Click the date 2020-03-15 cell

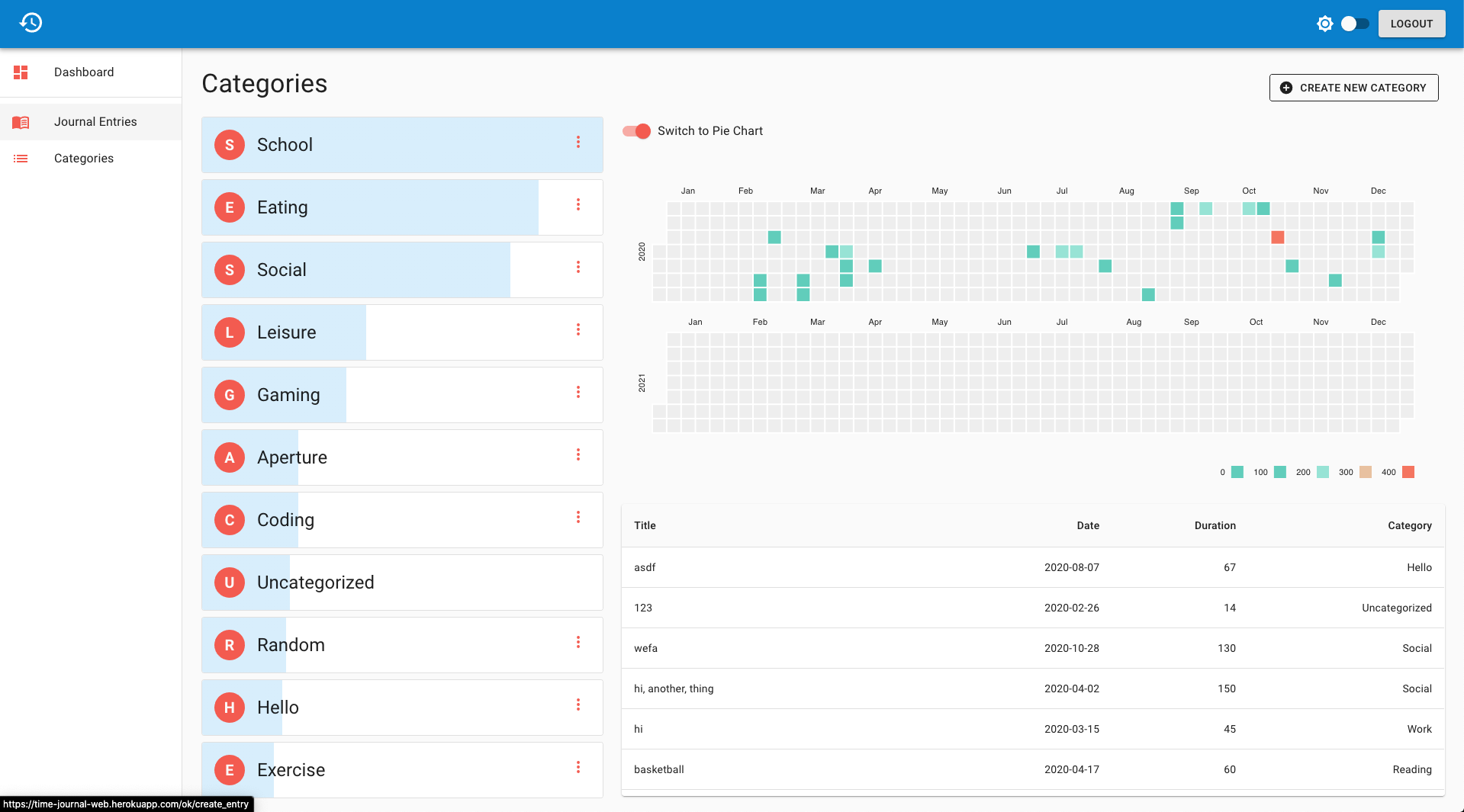point(1072,729)
